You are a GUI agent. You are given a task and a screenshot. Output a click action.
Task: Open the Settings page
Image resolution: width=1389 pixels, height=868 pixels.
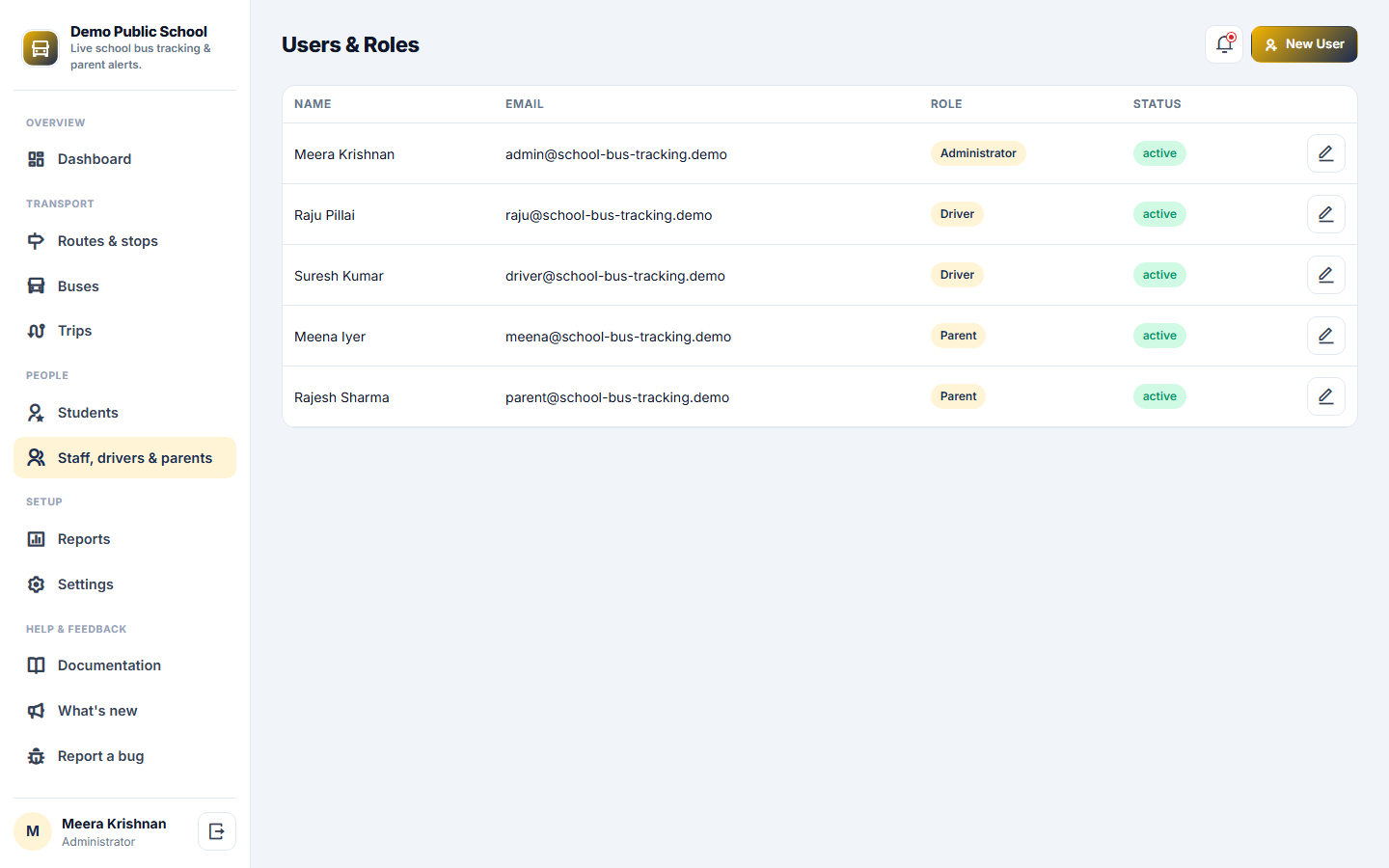[124, 584]
